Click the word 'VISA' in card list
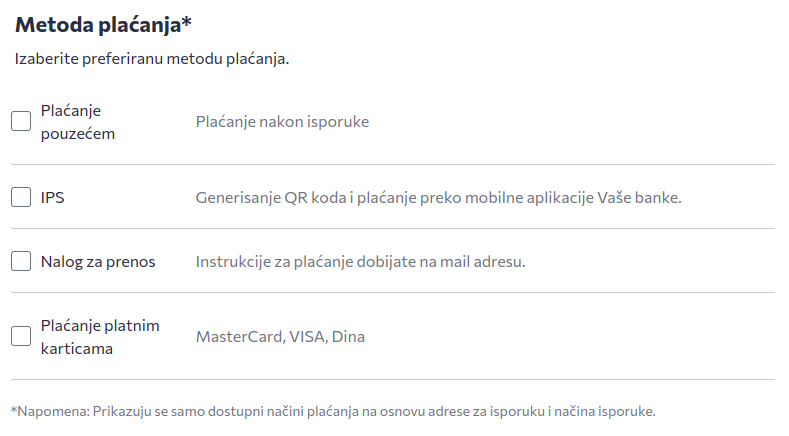Viewport: 789px width, 436px height. (x=306, y=336)
